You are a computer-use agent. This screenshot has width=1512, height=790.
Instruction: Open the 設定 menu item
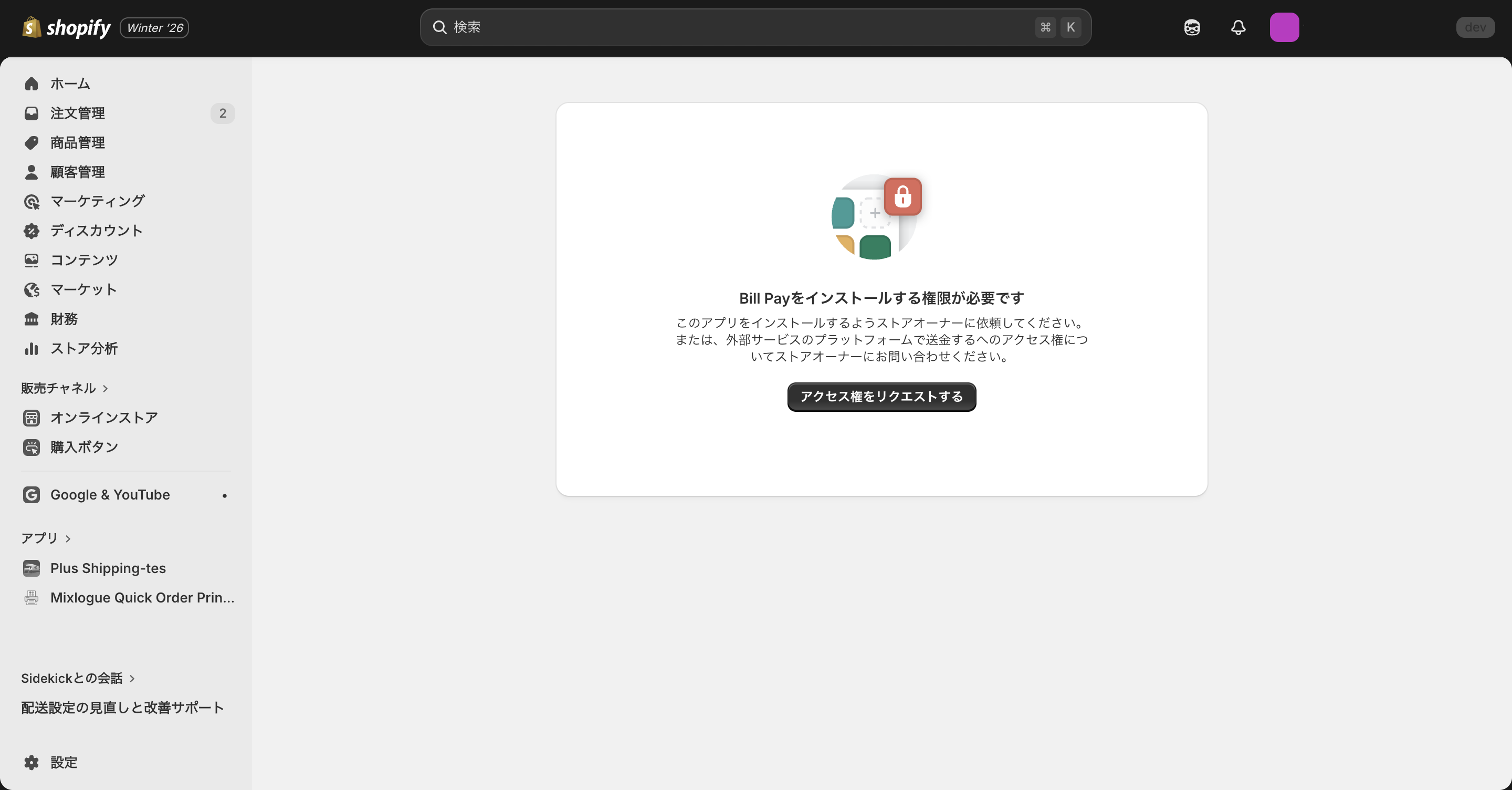(64, 762)
